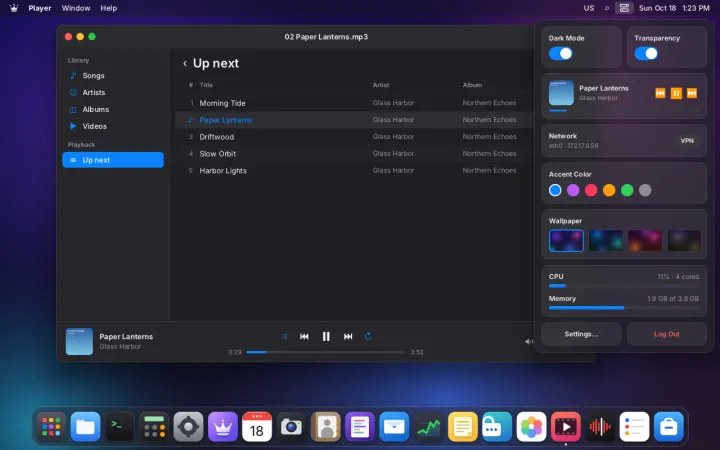Select the second blue-teal wallpaper thumbnail

tap(606, 241)
